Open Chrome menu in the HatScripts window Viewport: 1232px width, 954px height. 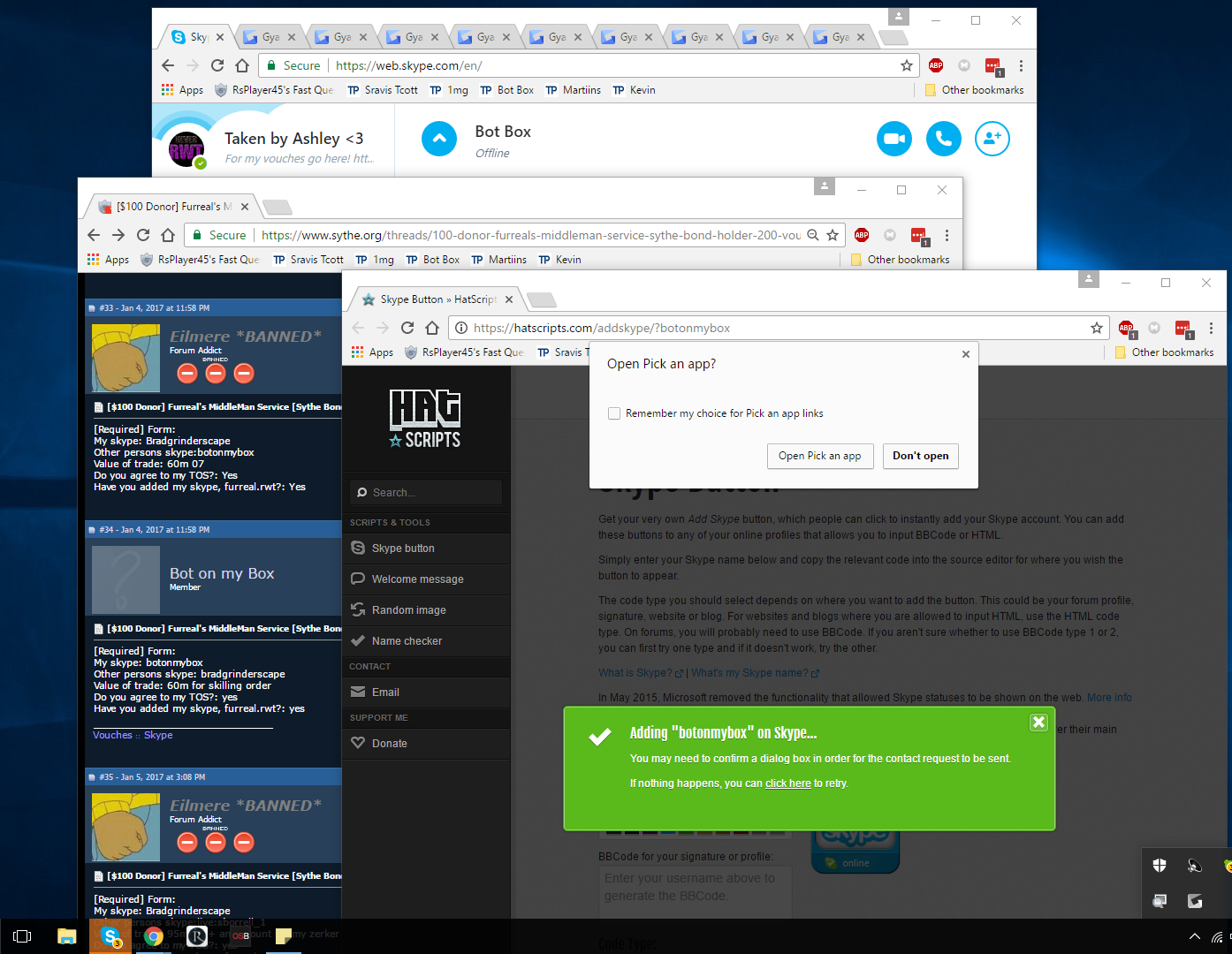[x=1211, y=328]
